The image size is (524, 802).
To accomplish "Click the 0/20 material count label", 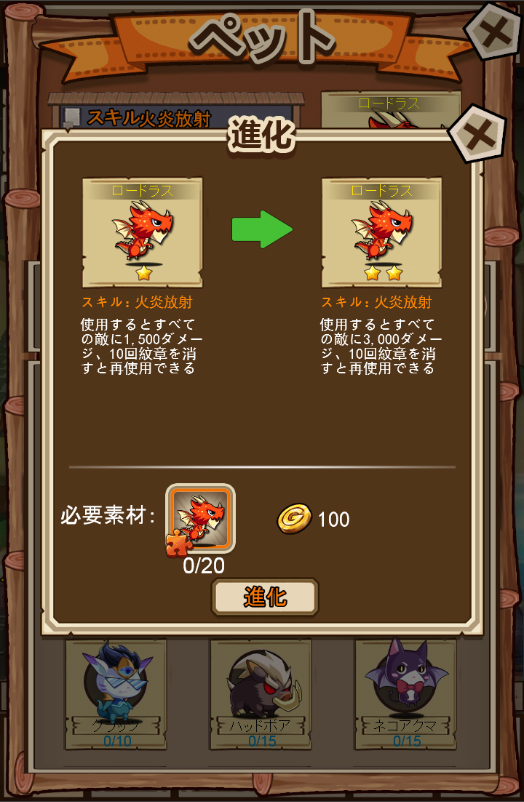I will click(204, 566).
